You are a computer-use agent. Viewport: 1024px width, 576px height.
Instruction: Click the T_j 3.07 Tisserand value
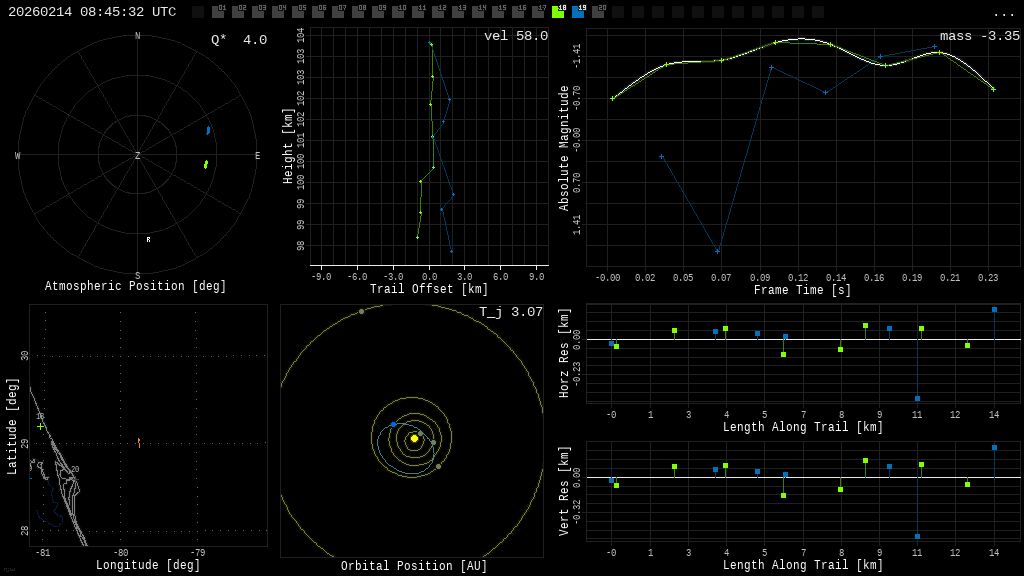[511, 312]
